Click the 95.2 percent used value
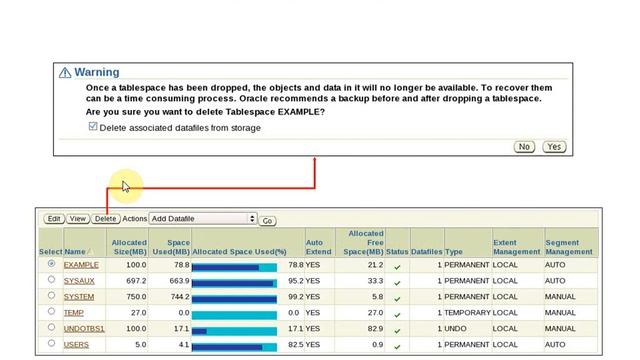The height and width of the screenshot is (360, 640). (296, 281)
